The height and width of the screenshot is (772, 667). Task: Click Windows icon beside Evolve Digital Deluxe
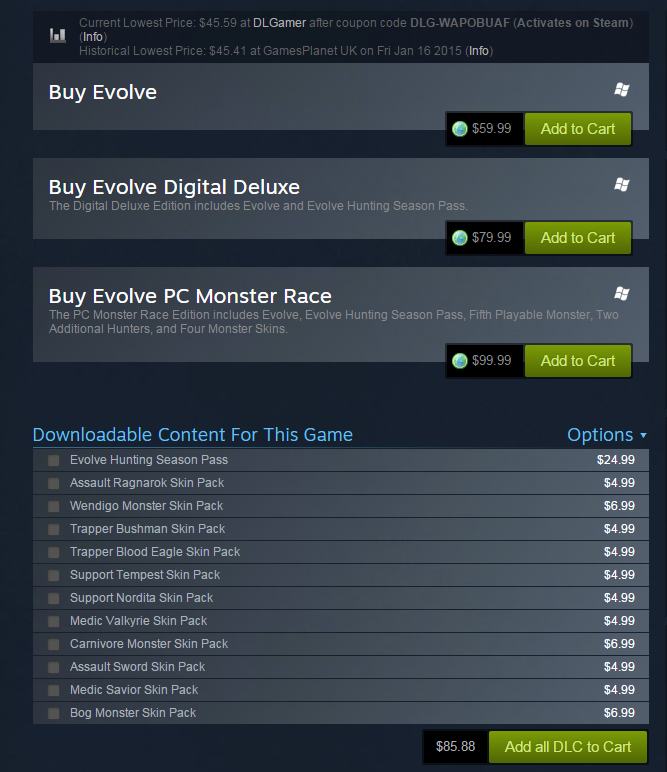(x=622, y=185)
